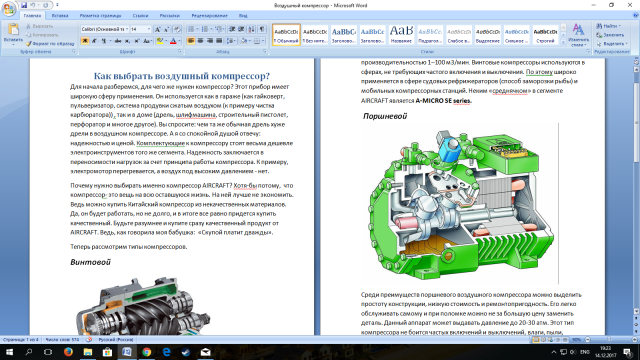The image size is (640, 360).
Task: Open line spacing menu
Action: pyautogui.click(x=231, y=41)
